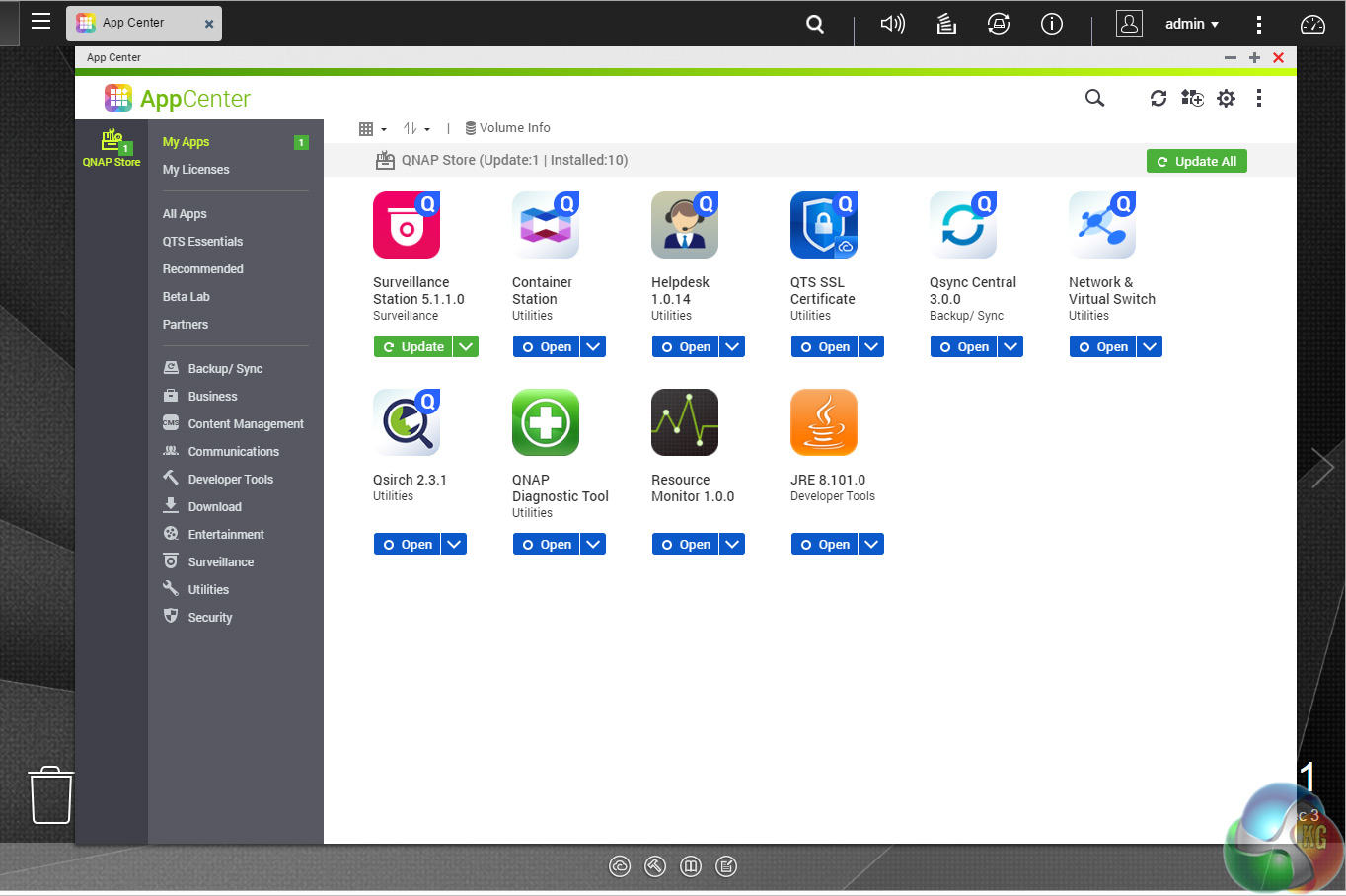Click Volume Info link
Viewport: 1346px width, 896px height.
click(x=507, y=128)
